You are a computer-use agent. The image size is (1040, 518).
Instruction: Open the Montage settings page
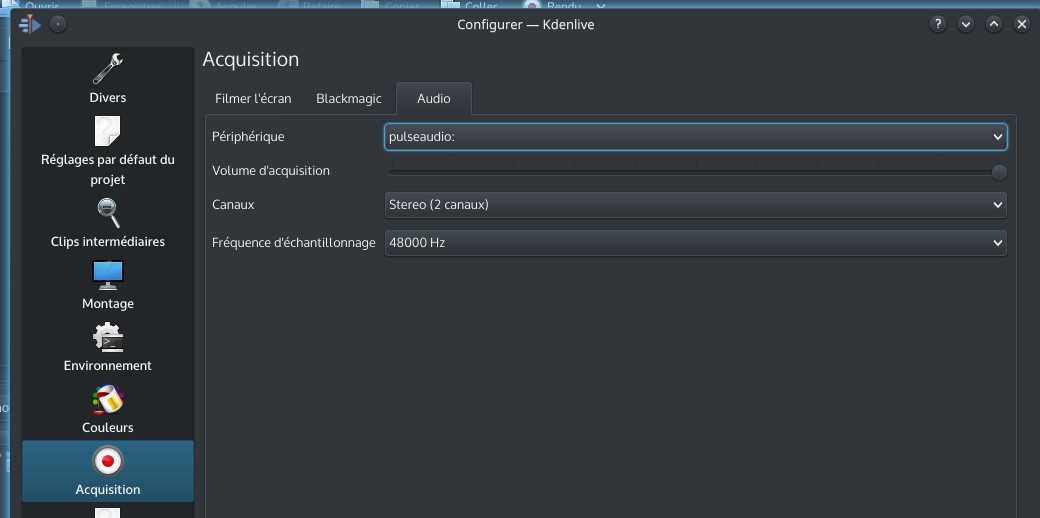(x=107, y=286)
